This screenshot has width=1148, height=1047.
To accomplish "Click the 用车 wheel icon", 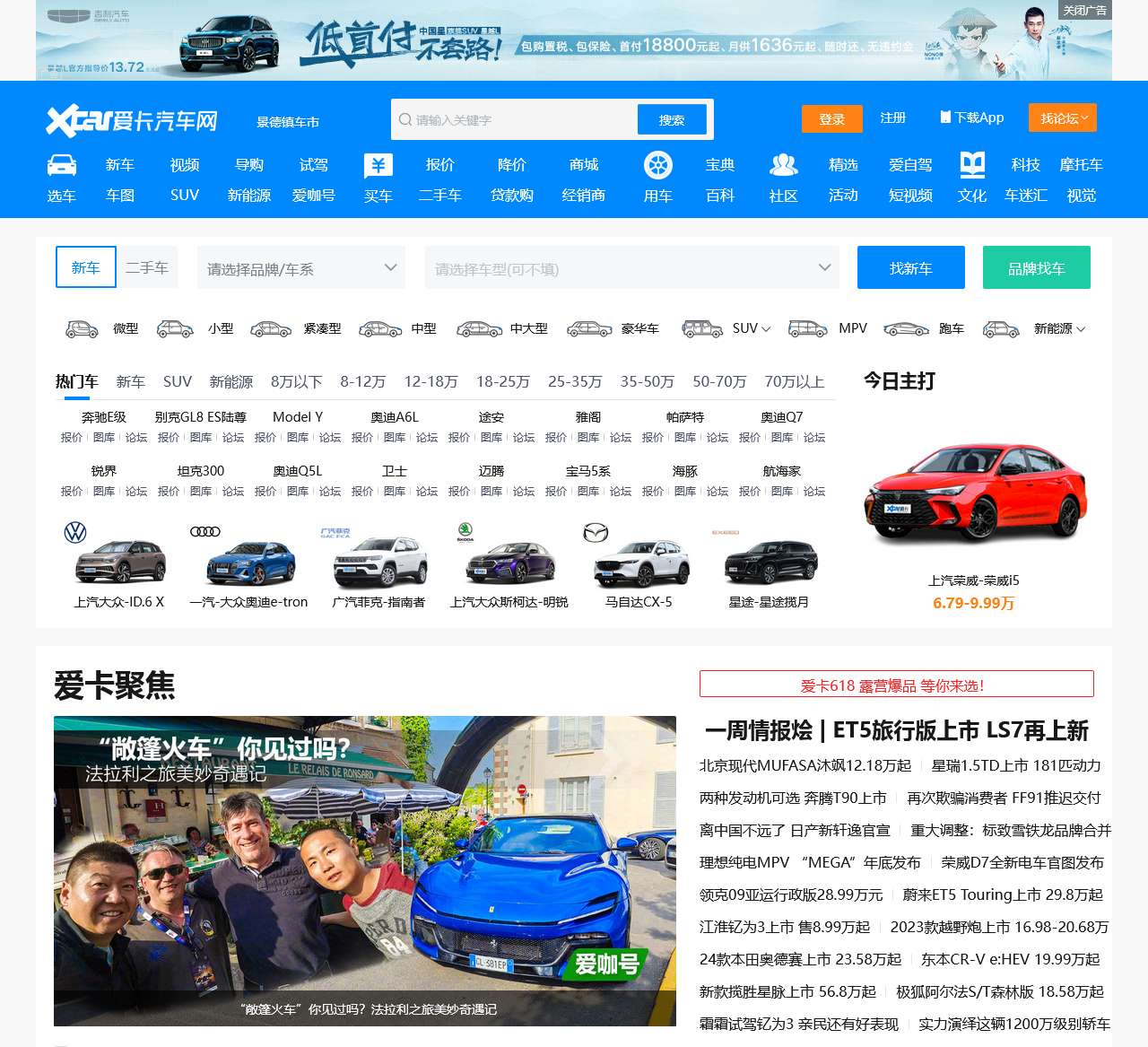I will click(x=658, y=165).
